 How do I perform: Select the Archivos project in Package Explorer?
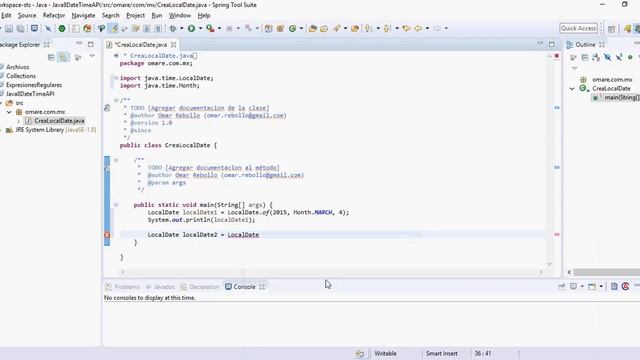coord(18,67)
